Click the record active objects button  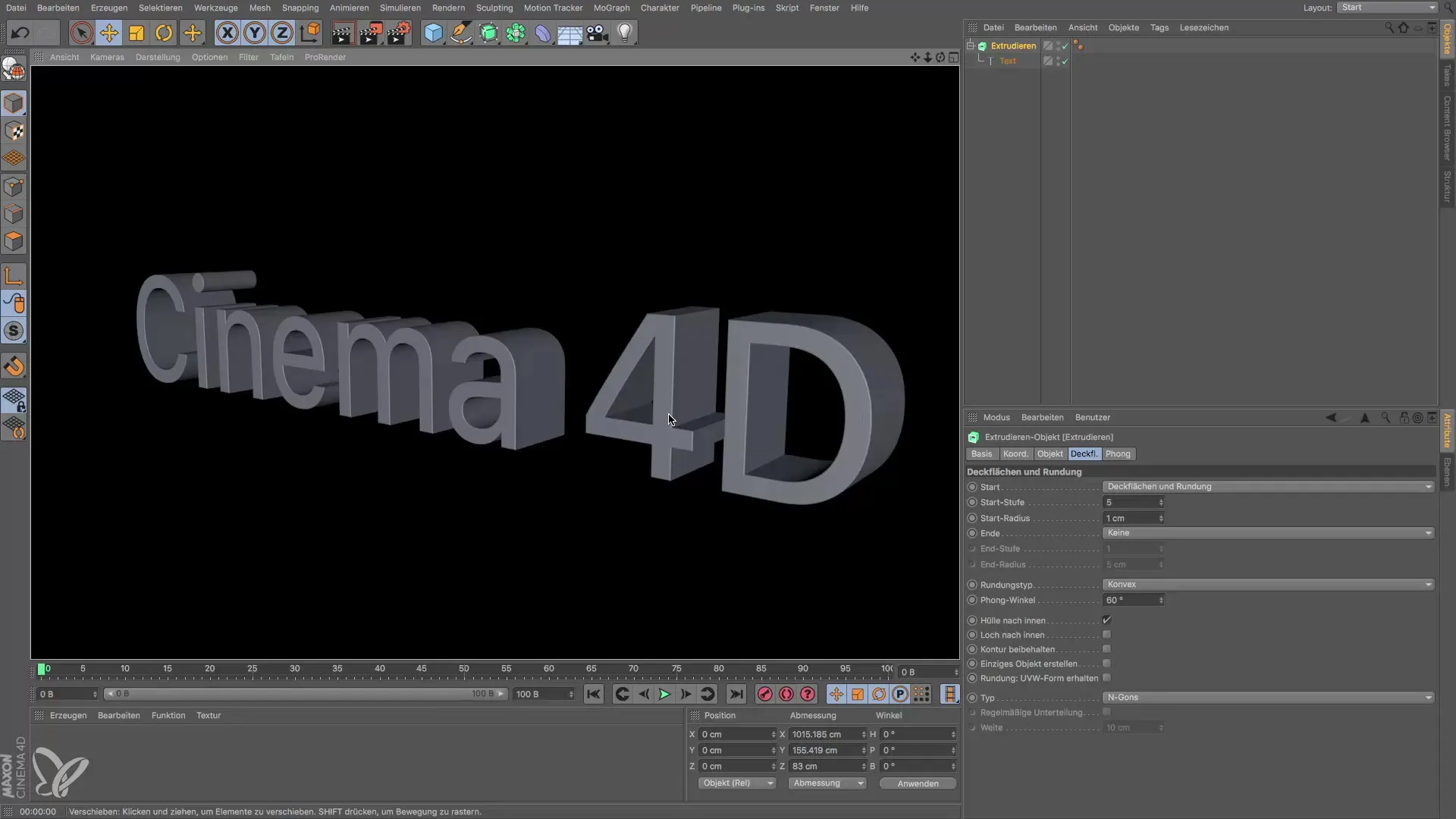coord(764,694)
